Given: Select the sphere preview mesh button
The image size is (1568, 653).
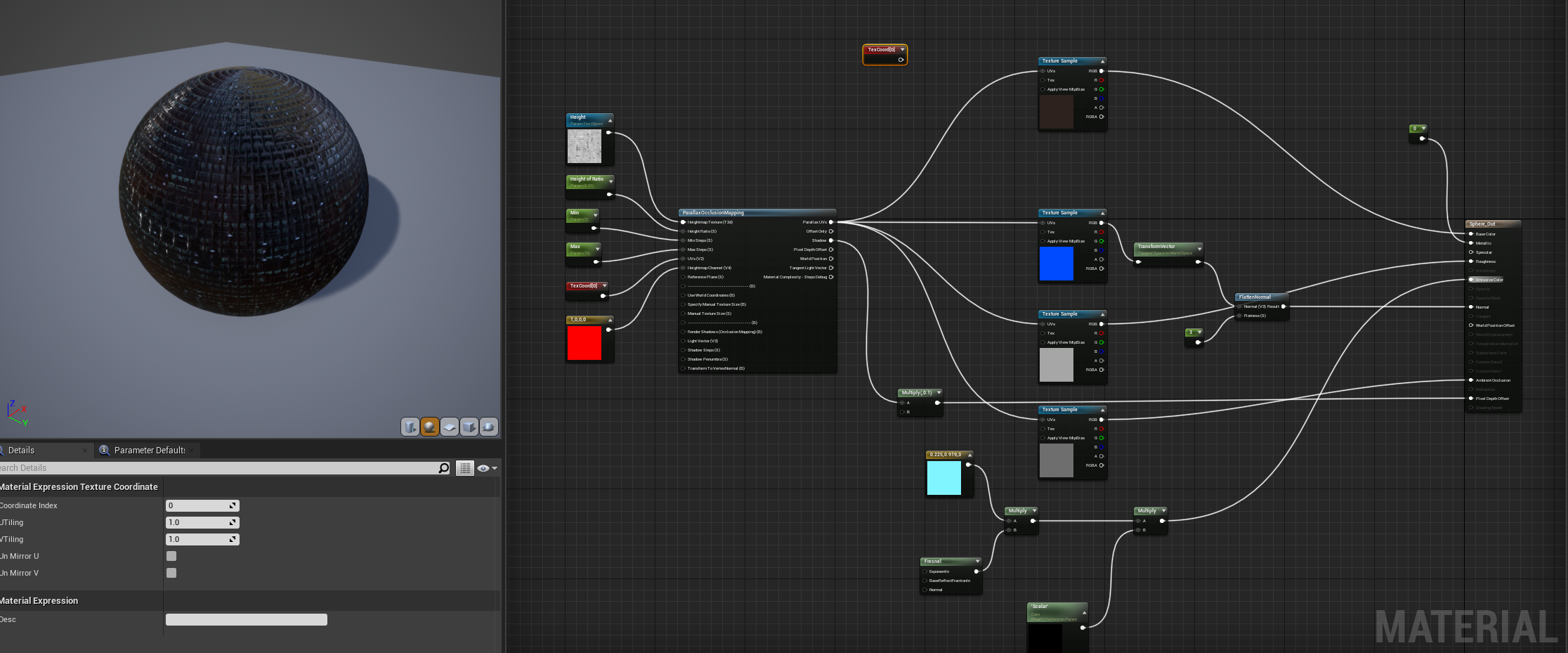Looking at the screenshot, I should click(x=430, y=427).
